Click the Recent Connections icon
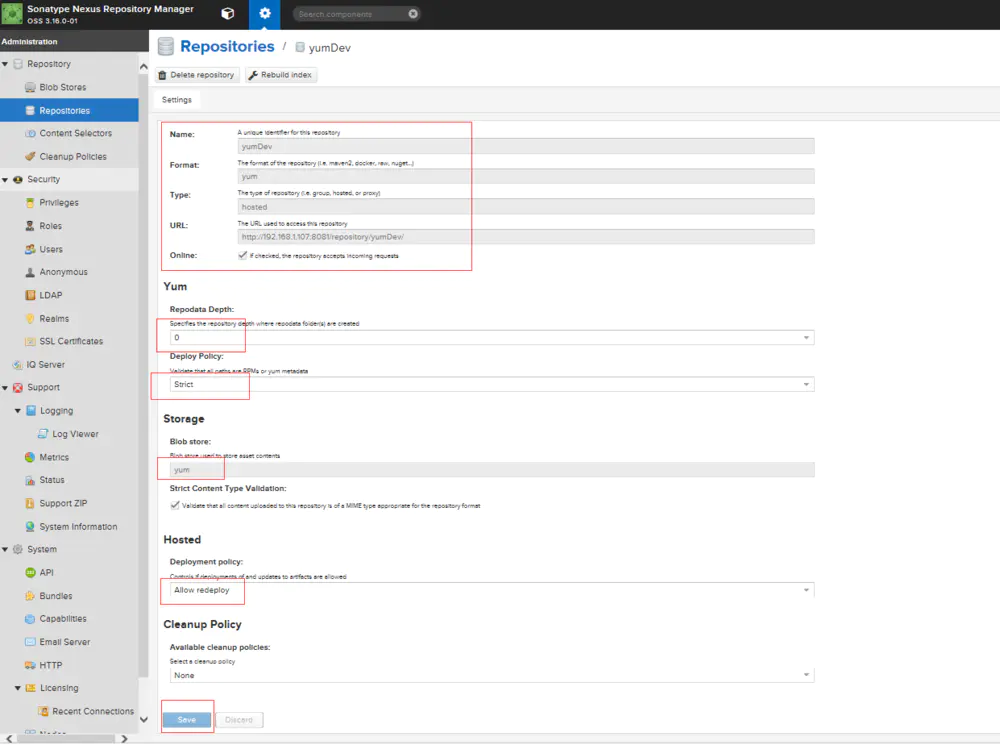 (x=43, y=711)
